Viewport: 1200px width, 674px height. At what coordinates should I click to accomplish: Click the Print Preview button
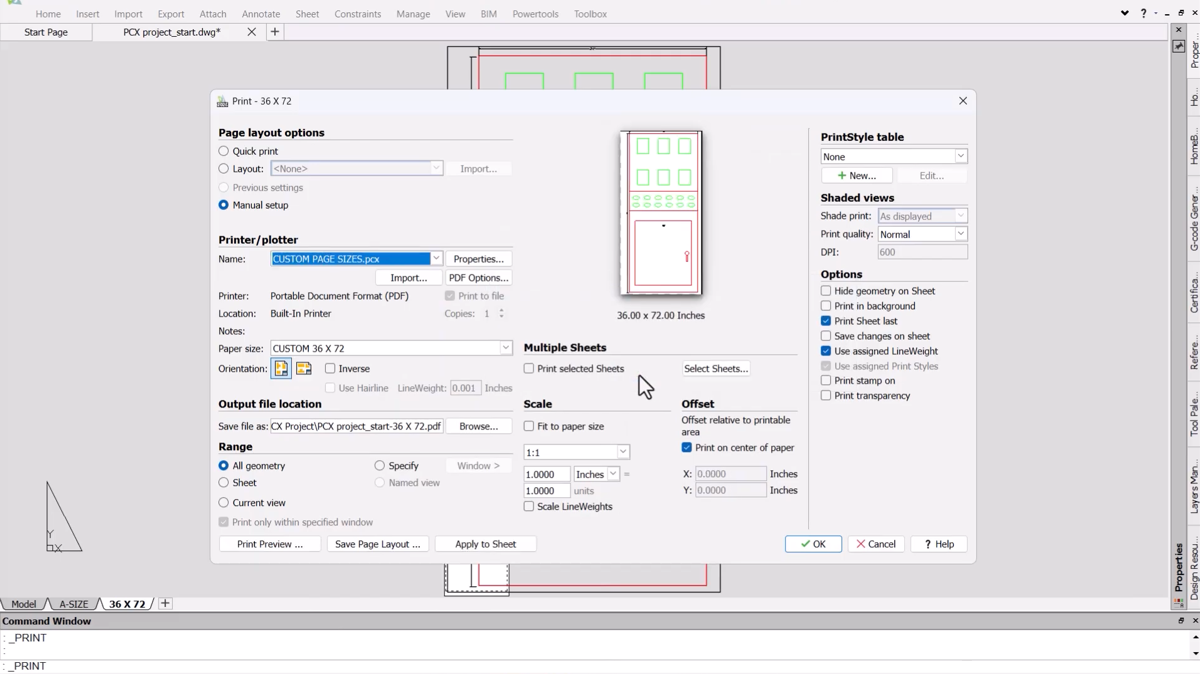coord(269,544)
